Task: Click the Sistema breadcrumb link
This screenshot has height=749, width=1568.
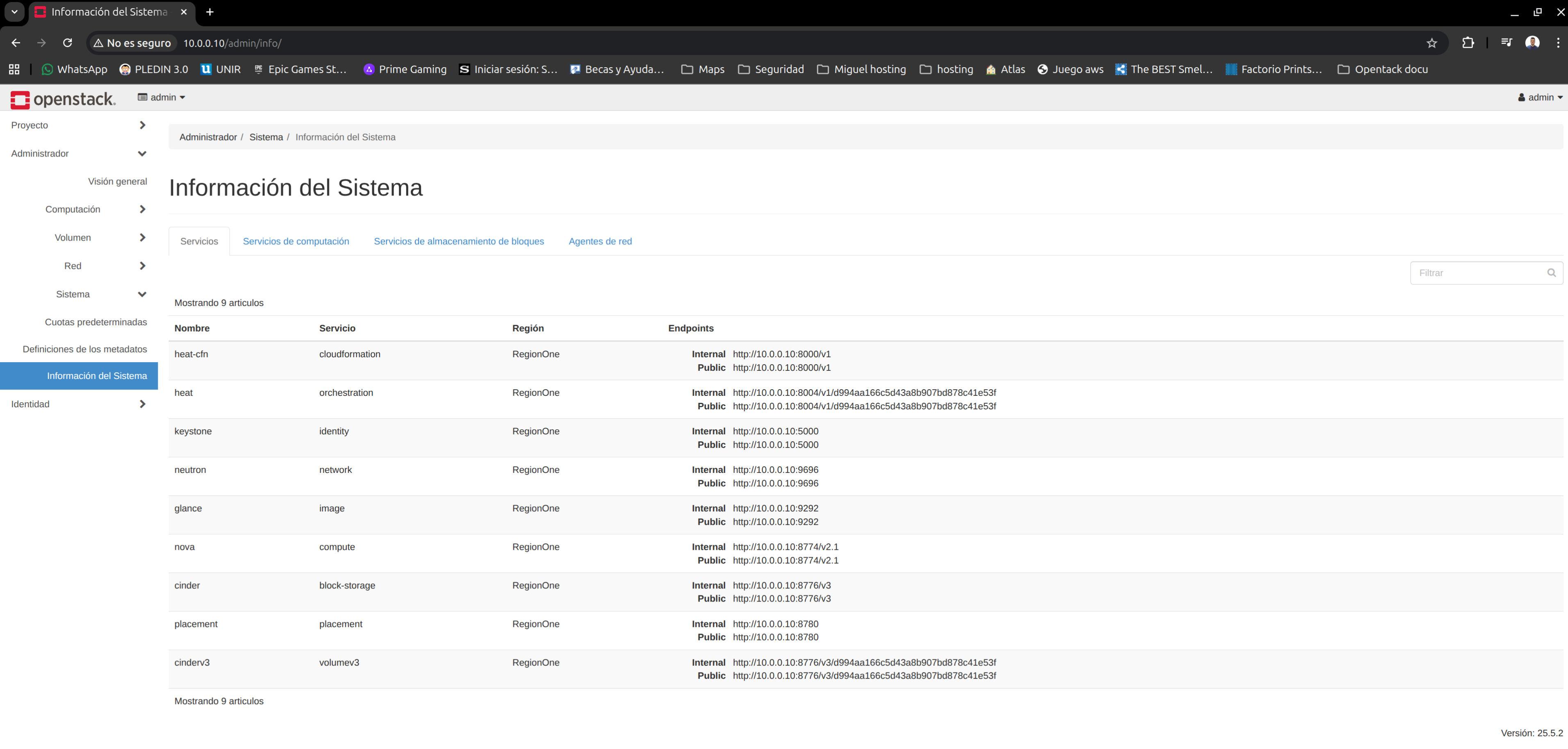Action: 266,138
